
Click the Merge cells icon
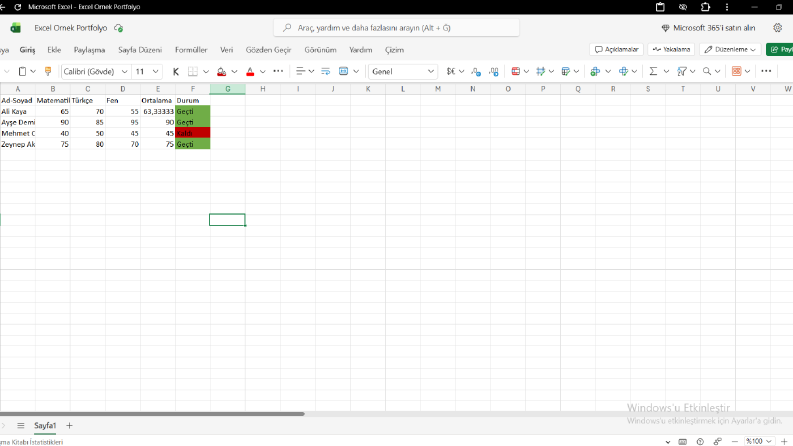click(x=343, y=71)
